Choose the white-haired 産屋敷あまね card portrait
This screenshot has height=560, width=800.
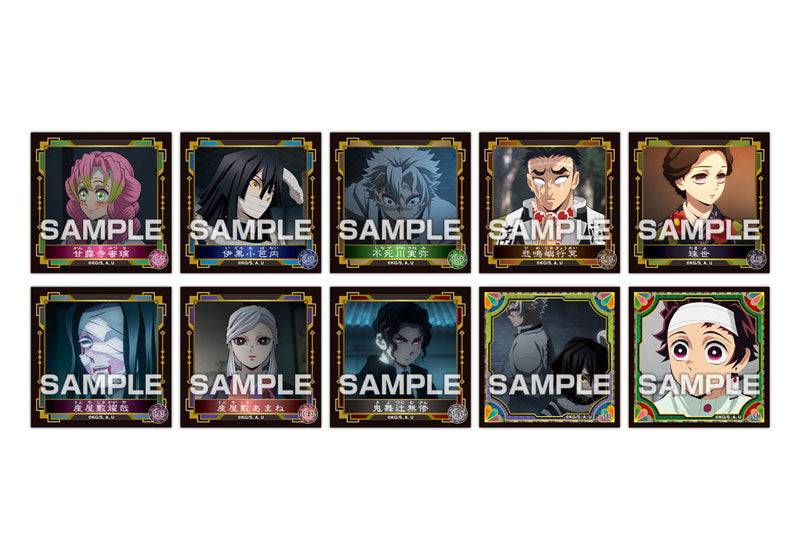pos(251,357)
